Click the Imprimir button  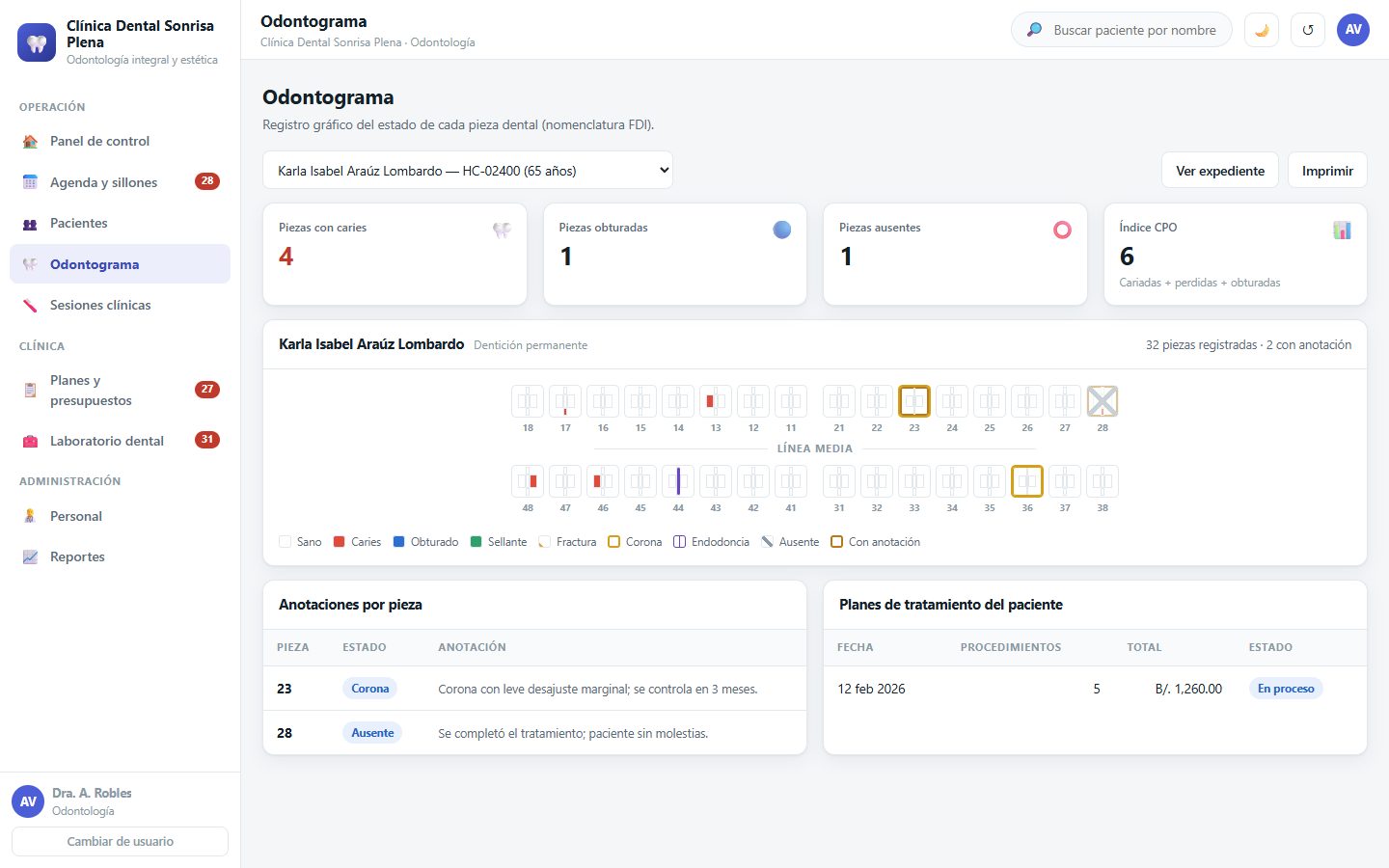point(1327,171)
